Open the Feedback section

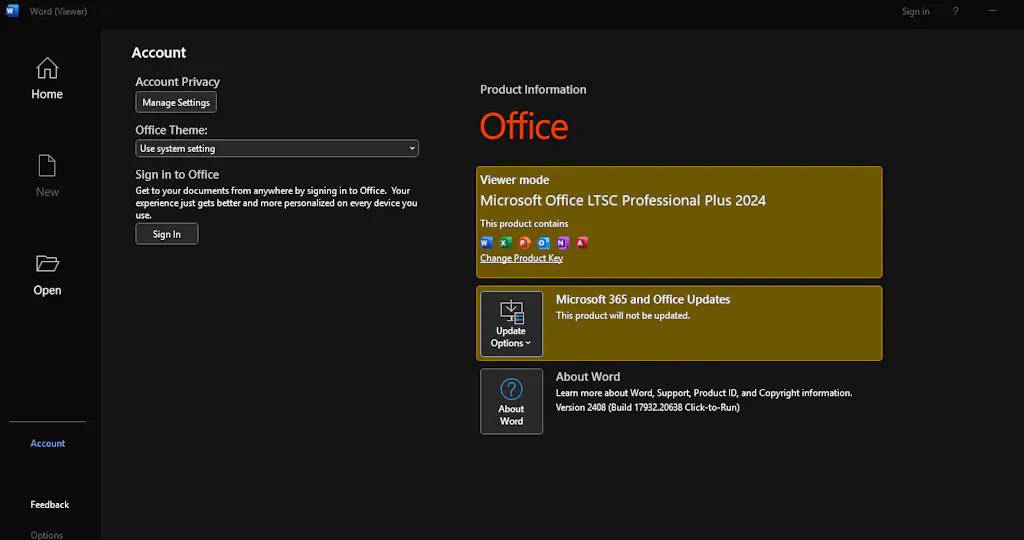click(x=49, y=505)
